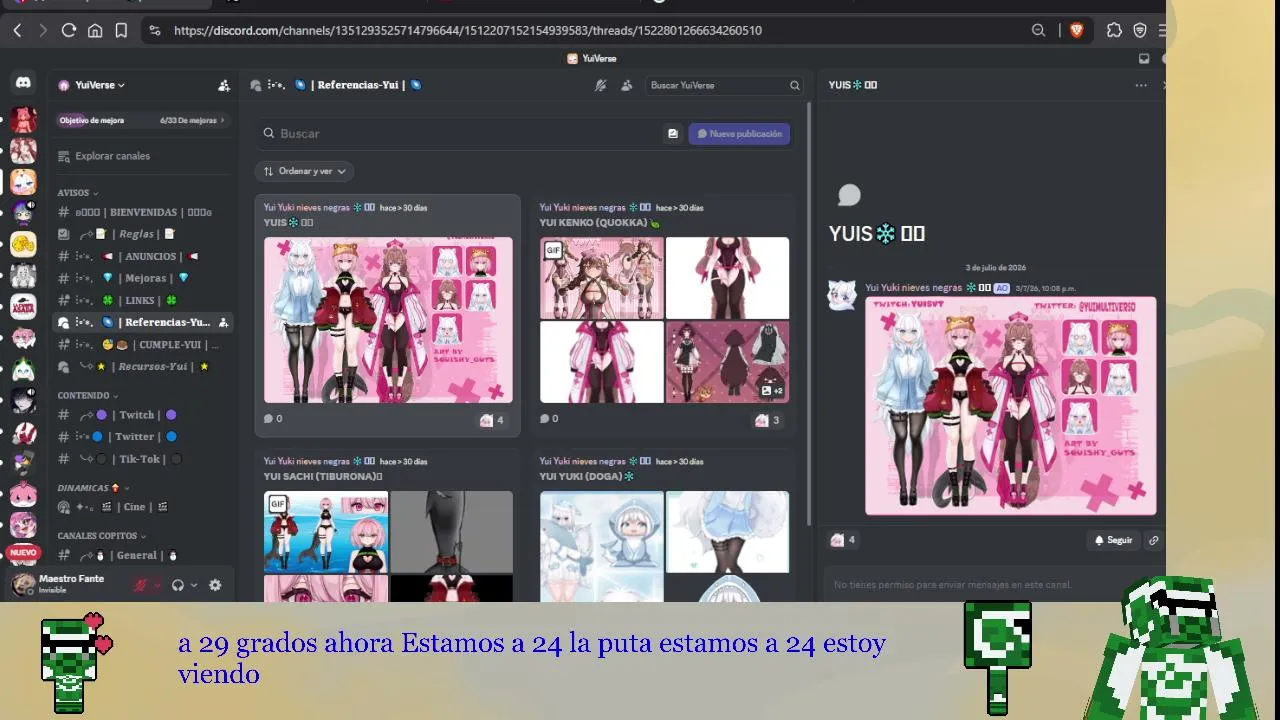1280x720 pixels.
Task: Bookmark this page with the bookmark icon
Action: 121,31
